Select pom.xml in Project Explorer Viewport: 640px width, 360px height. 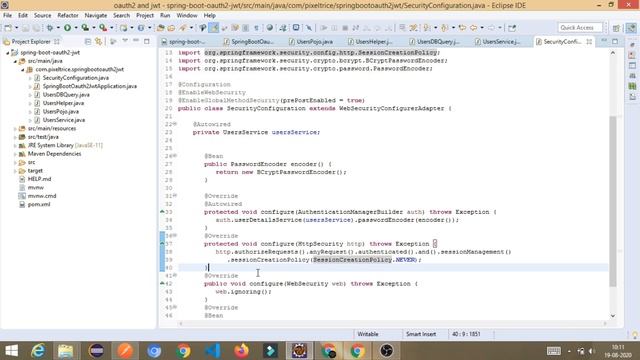(39, 204)
